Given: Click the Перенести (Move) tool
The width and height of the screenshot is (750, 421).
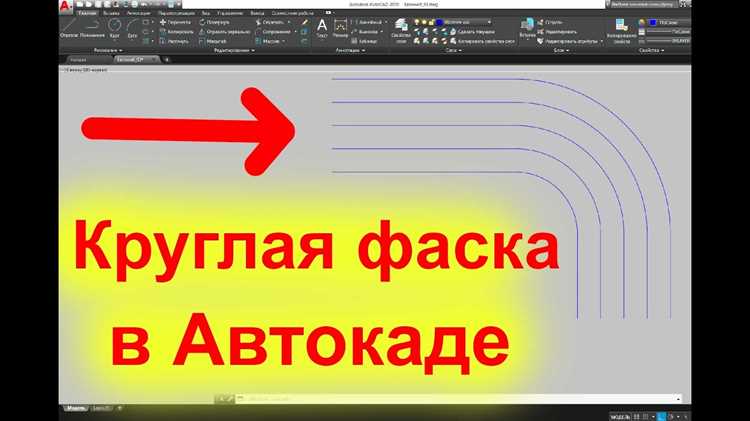Looking at the screenshot, I should pos(175,22).
